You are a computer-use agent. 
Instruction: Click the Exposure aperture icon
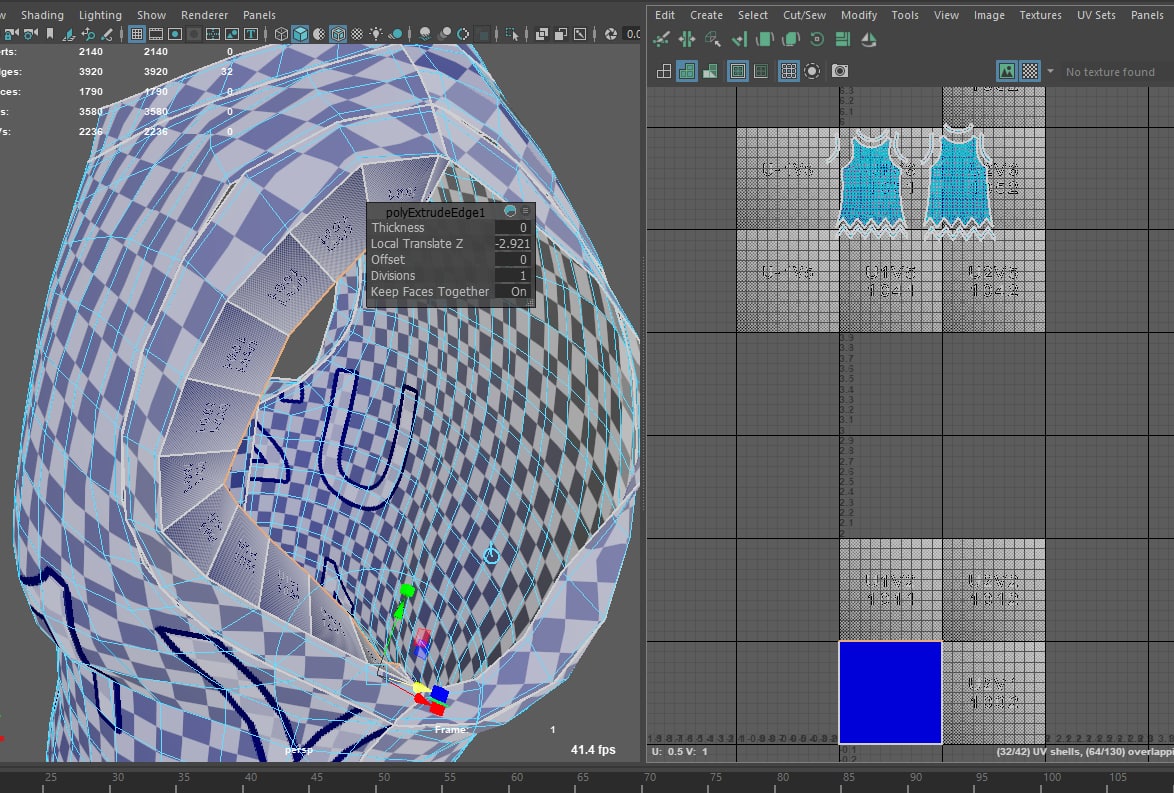611,34
